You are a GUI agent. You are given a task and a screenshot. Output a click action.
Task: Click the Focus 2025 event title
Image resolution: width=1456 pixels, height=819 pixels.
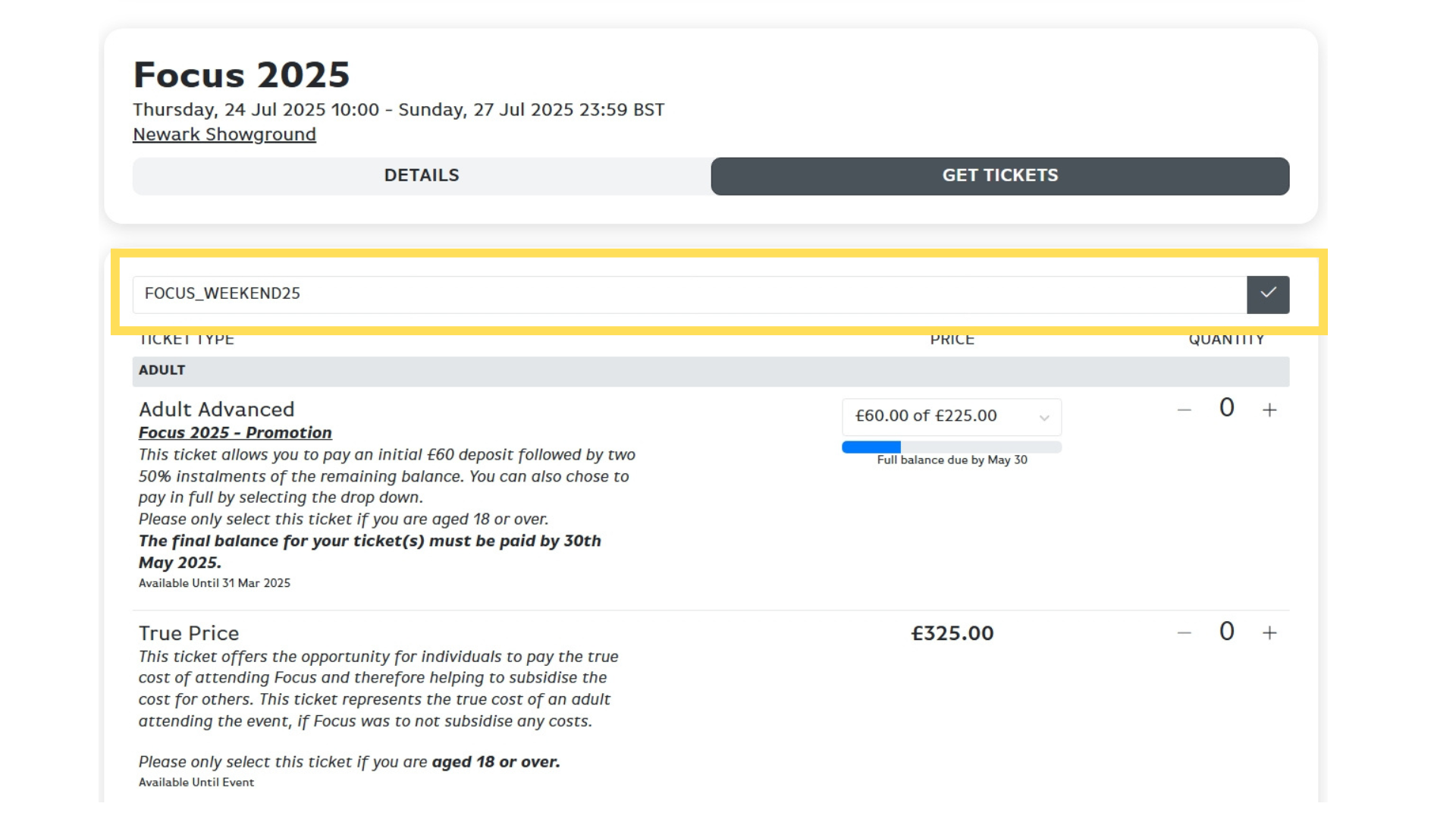coord(241,74)
